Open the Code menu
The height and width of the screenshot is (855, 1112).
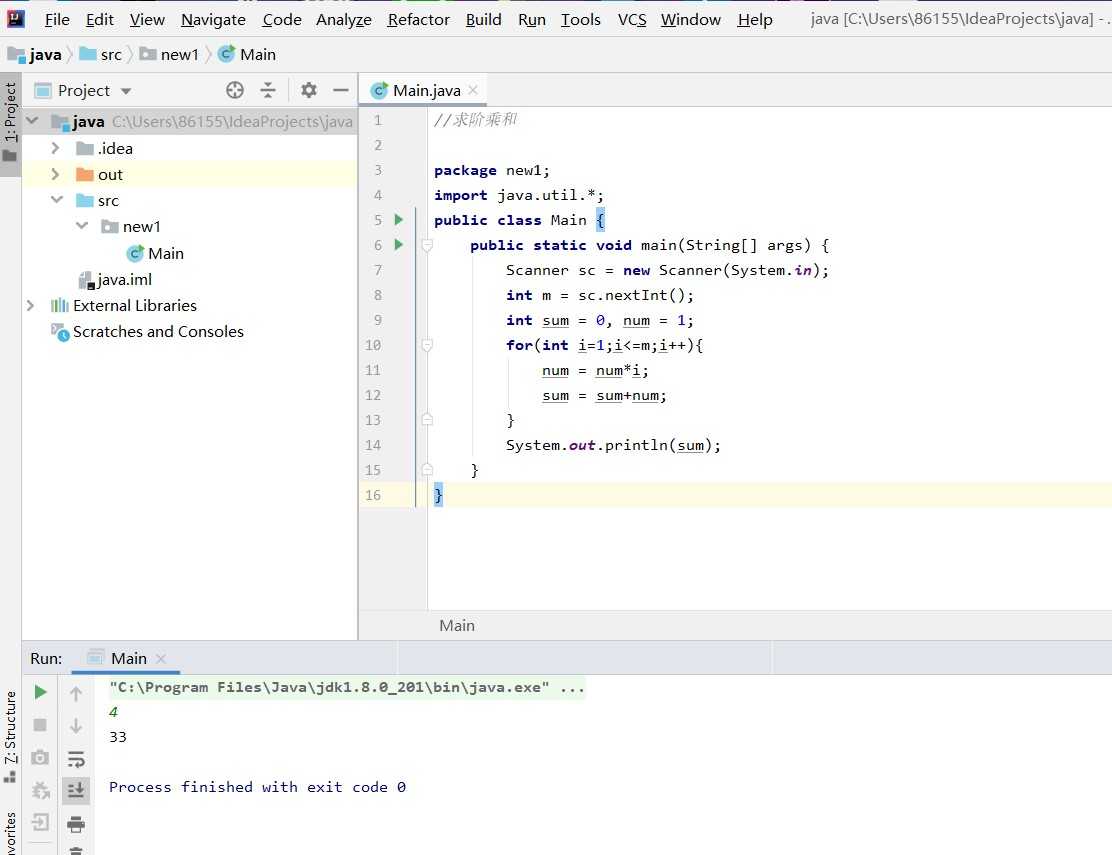pos(282,20)
